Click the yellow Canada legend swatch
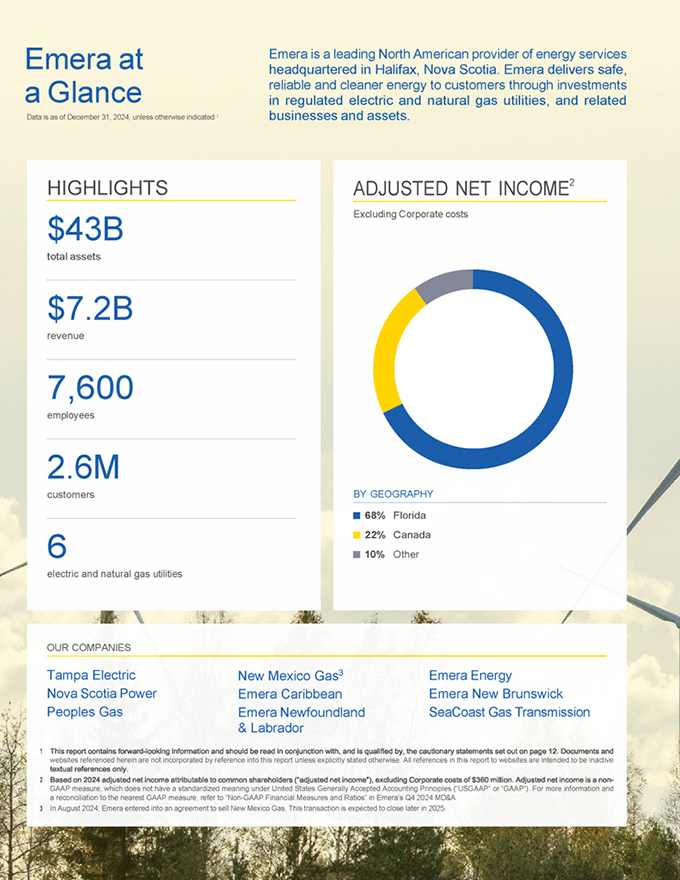 pyautogui.click(x=357, y=535)
